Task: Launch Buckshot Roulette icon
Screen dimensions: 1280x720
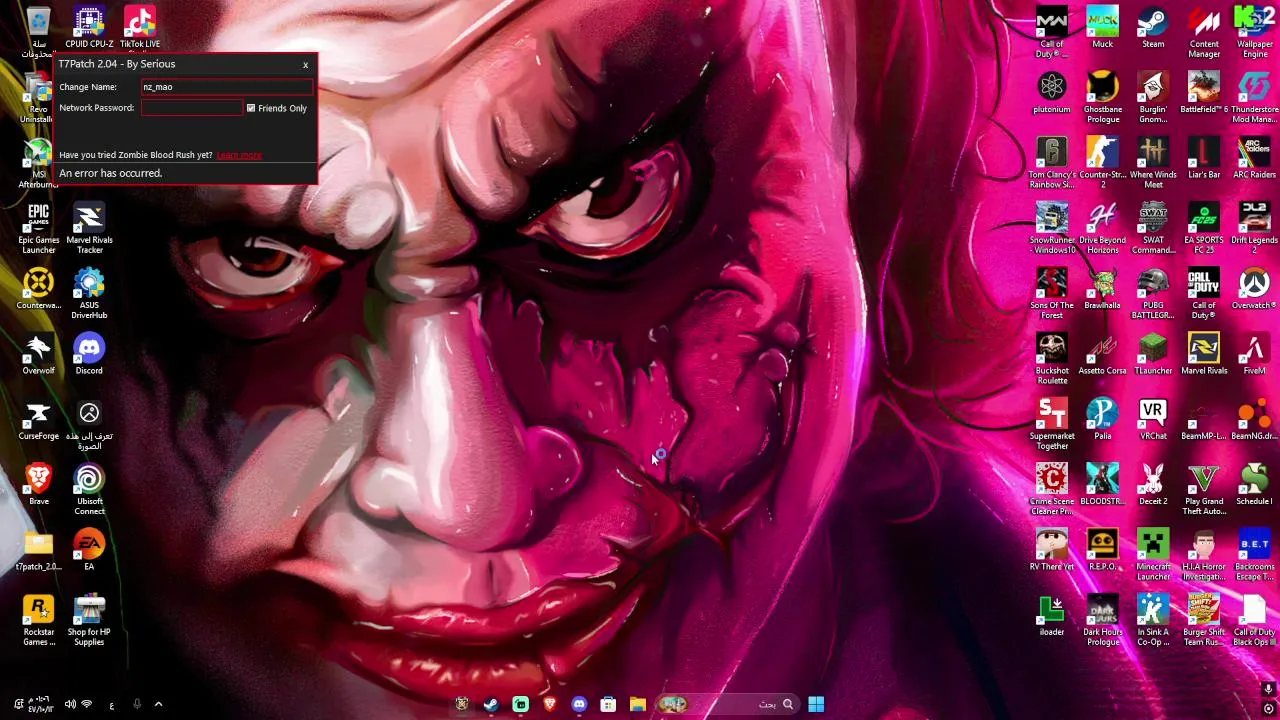Action: click(x=1052, y=359)
